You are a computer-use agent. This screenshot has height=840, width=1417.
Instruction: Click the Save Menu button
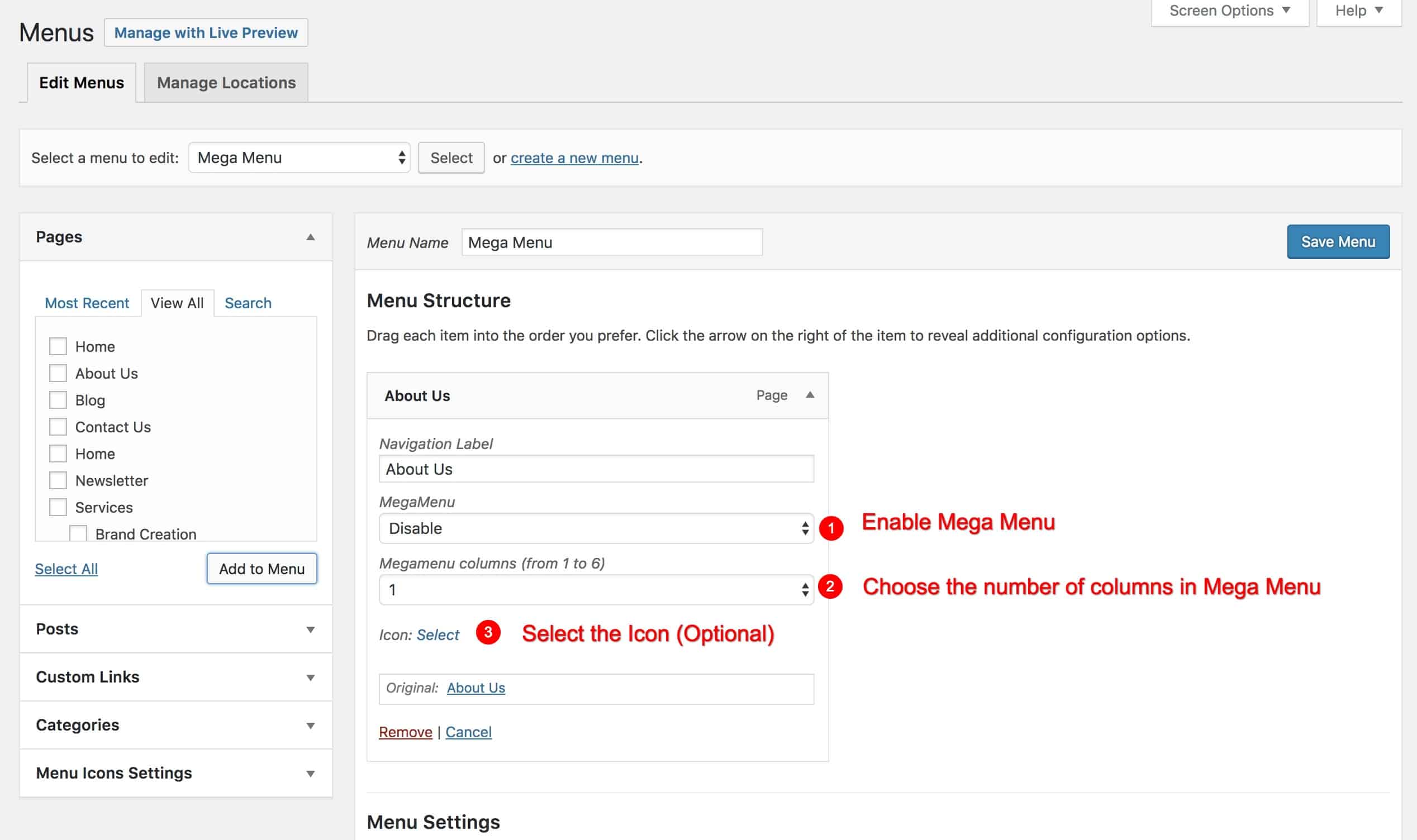(1338, 242)
